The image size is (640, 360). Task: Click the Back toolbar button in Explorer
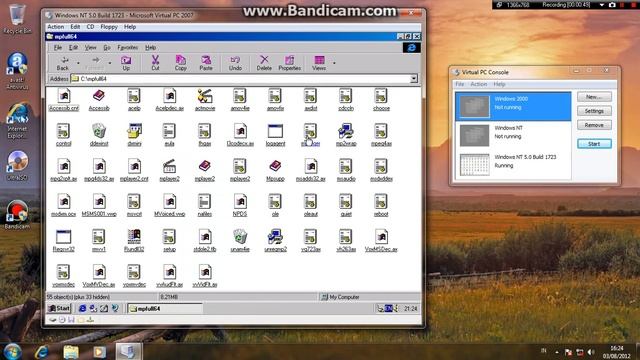click(62, 63)
